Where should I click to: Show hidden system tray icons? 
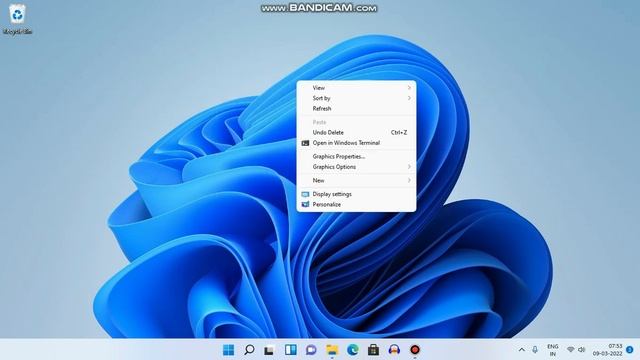[522, 350]
